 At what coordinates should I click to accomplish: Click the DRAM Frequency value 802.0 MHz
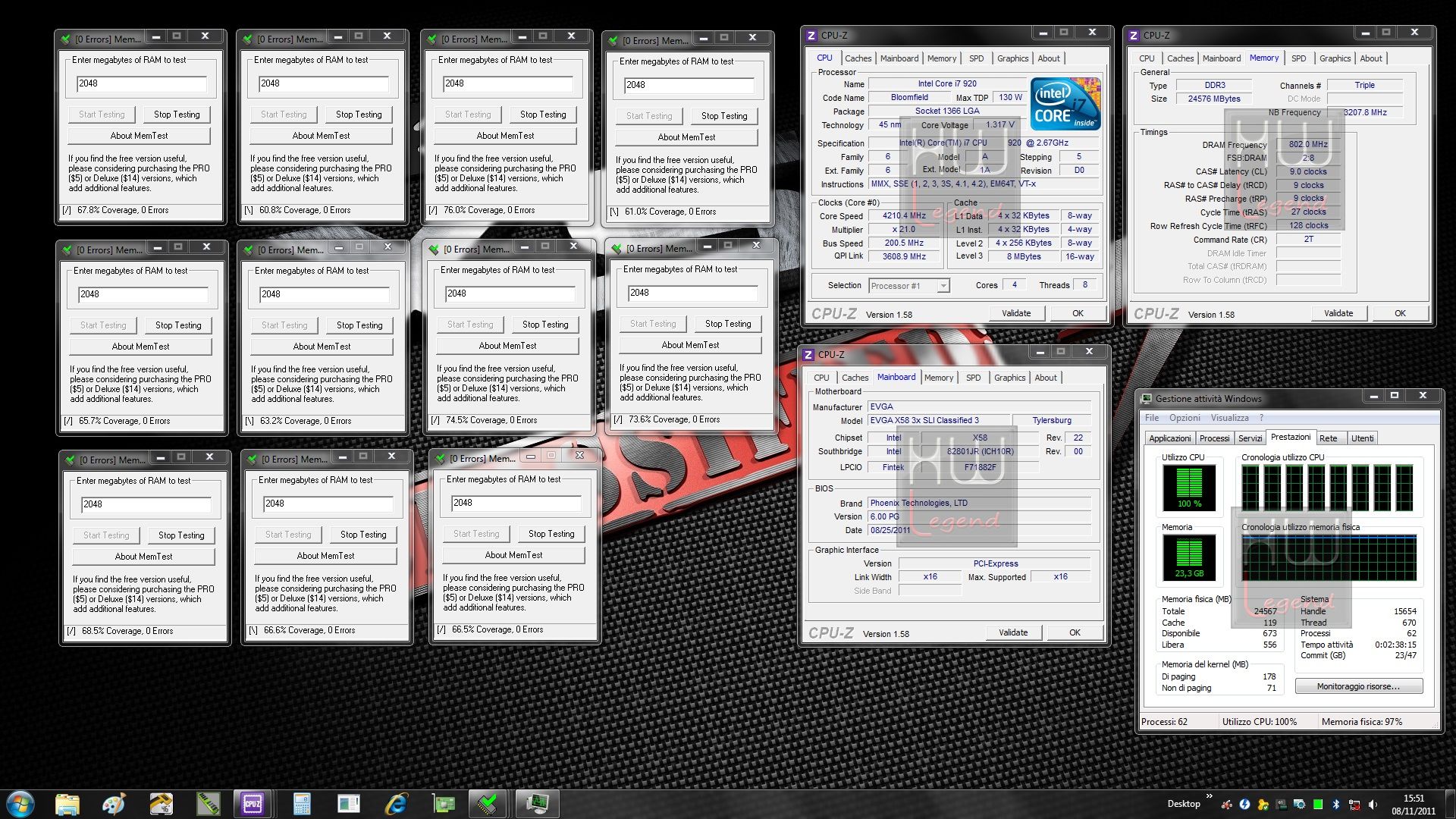[x=1308, y=144]
